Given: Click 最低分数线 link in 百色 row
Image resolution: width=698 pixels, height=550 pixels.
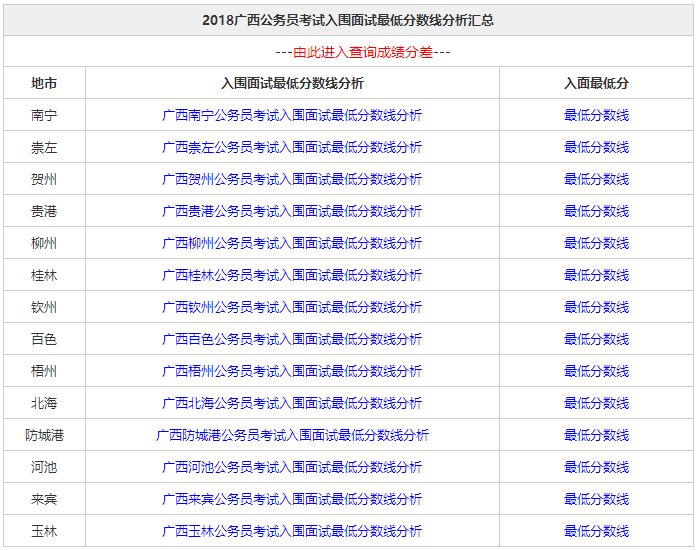Looking at the screenshot, I should (597, 340).
